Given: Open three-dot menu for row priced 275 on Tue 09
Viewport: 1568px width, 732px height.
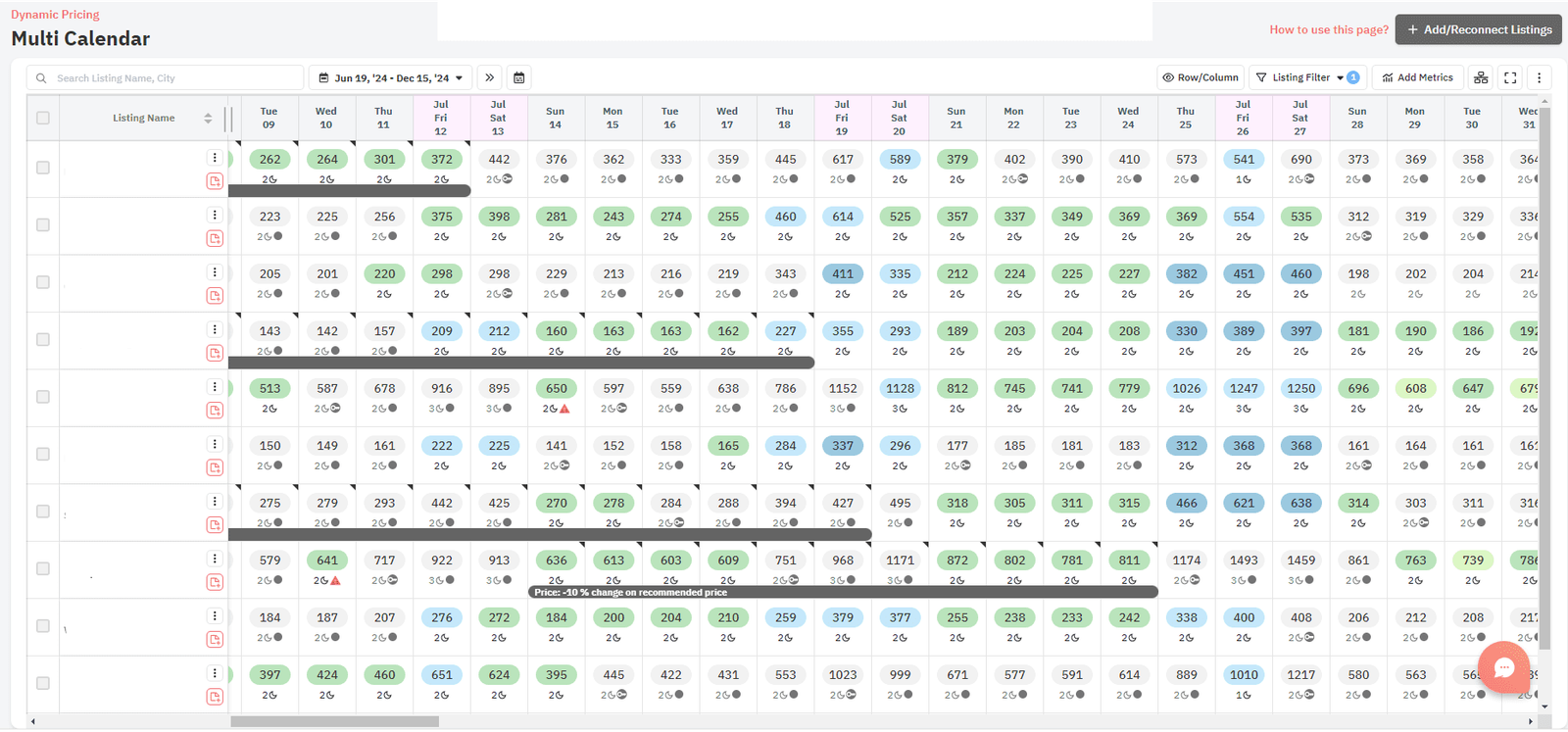Looking at the screenshot, I should pyautogui.click(x=215, y=502).
